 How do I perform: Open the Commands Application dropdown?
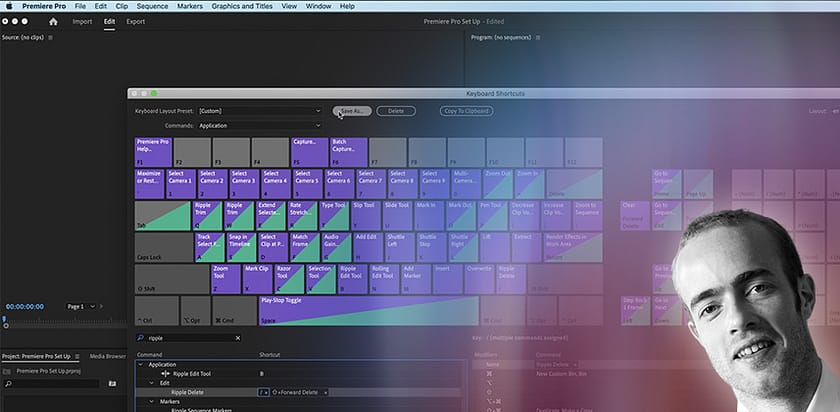[259, 125]
